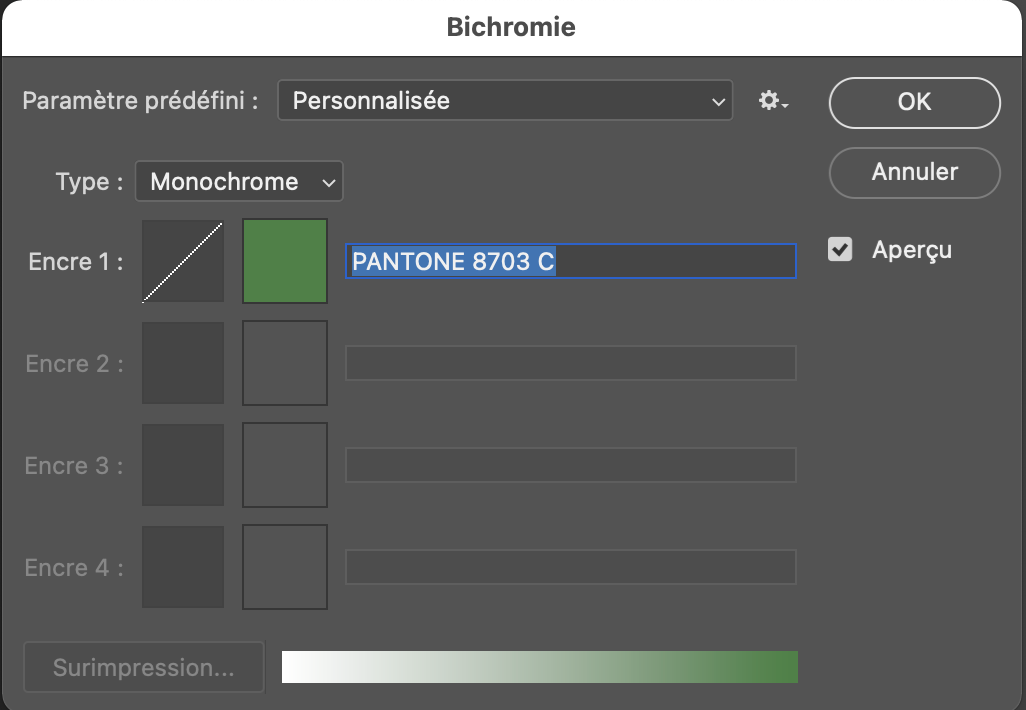Click the Encre 3 ink name field
This screenshot has height=710, width=1026.
(571, 465)
